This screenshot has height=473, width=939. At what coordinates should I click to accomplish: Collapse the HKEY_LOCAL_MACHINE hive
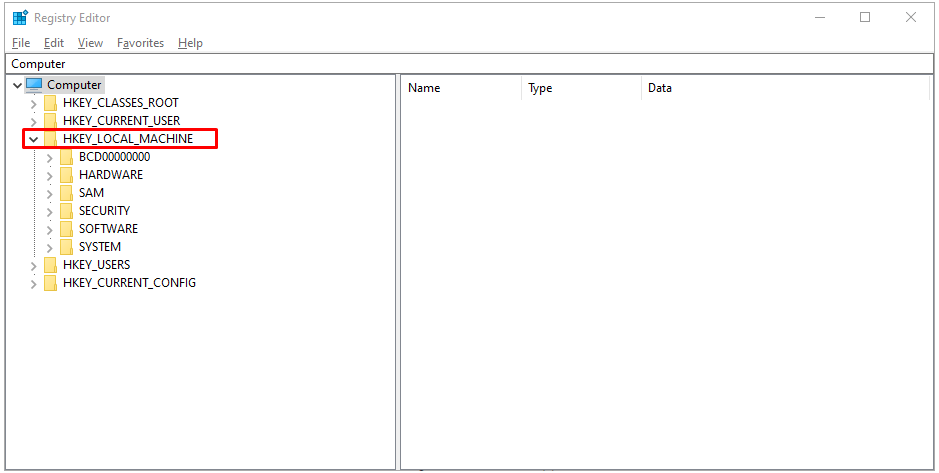34,139
